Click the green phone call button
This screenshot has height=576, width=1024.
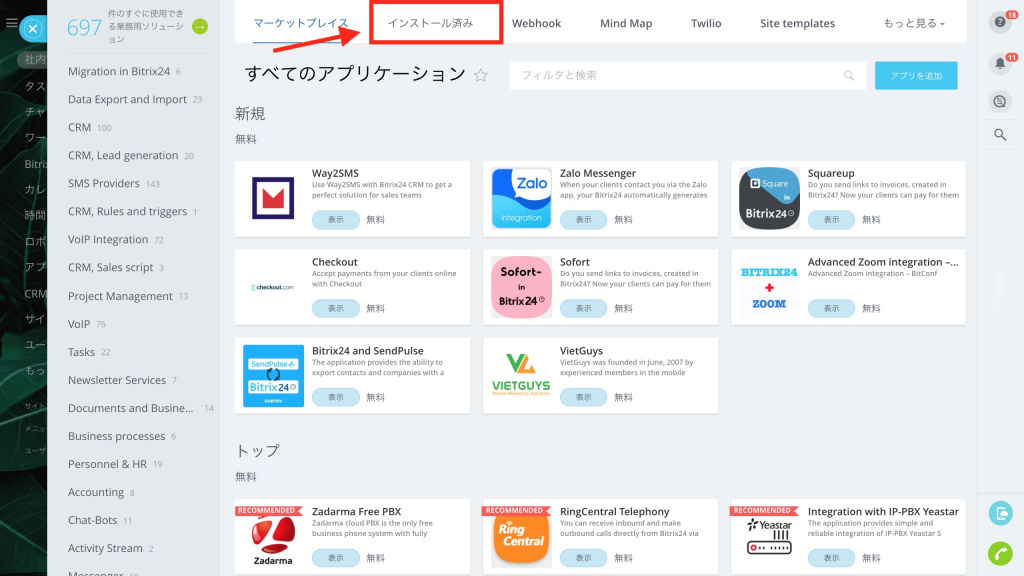point(1000,553)
